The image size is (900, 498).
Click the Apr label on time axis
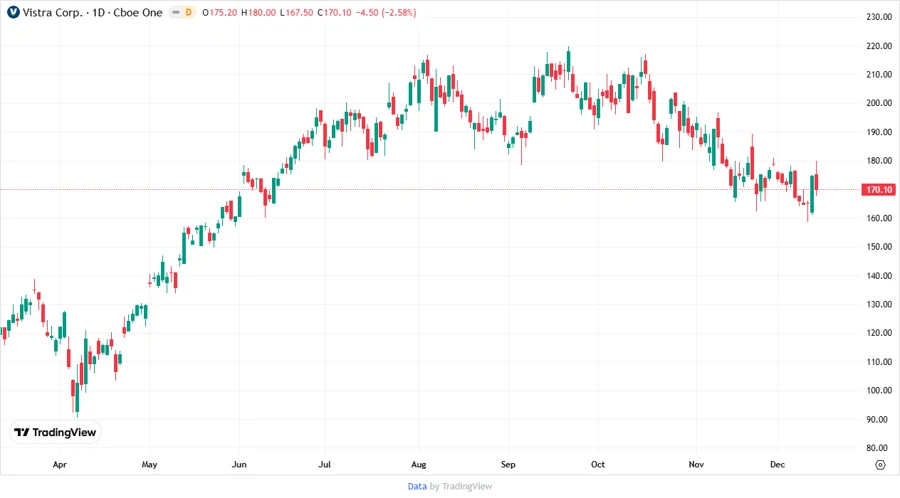click(x=60, y=464)
